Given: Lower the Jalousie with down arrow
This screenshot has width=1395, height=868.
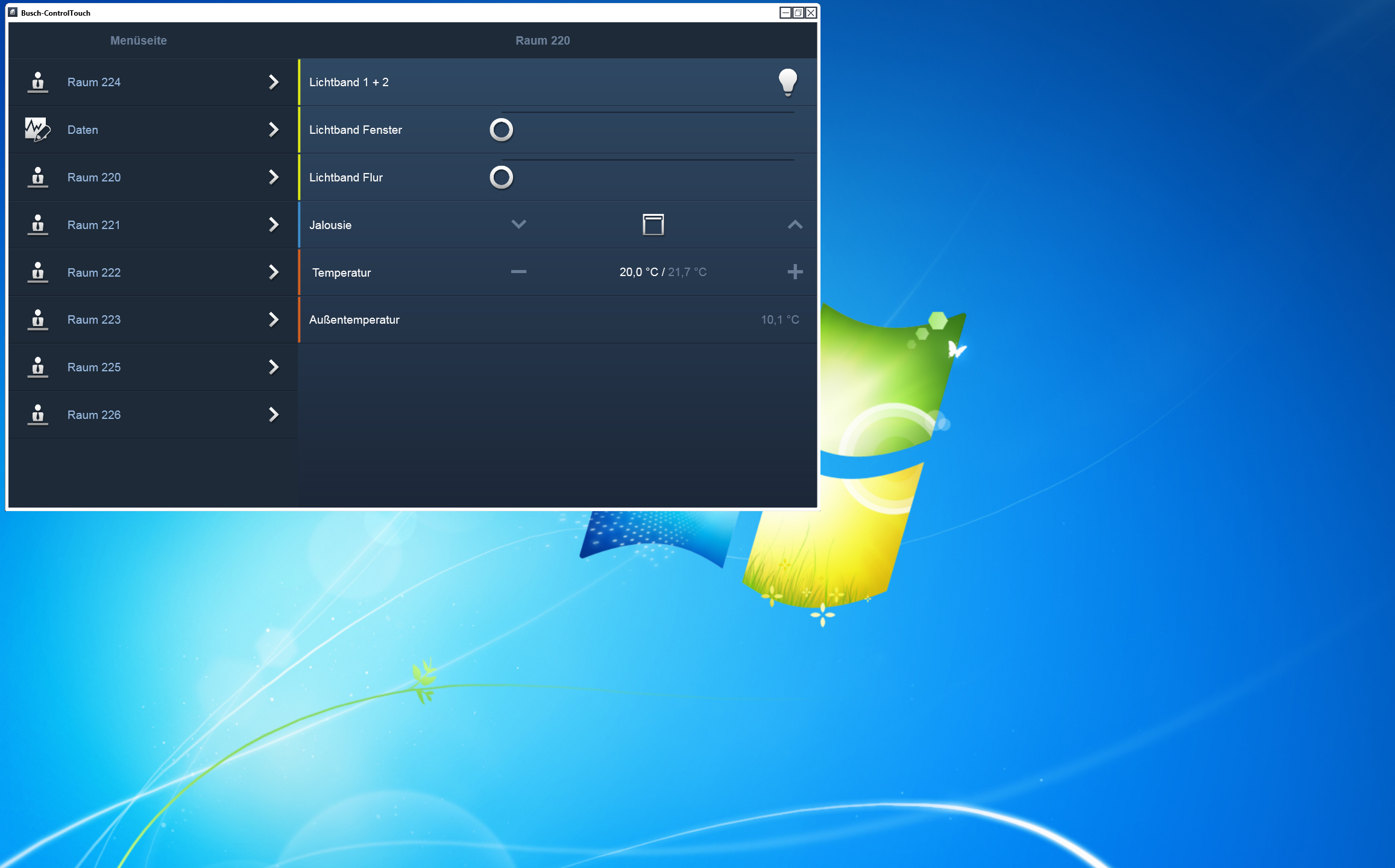Looking at the screenshot, I should point(518,224).
